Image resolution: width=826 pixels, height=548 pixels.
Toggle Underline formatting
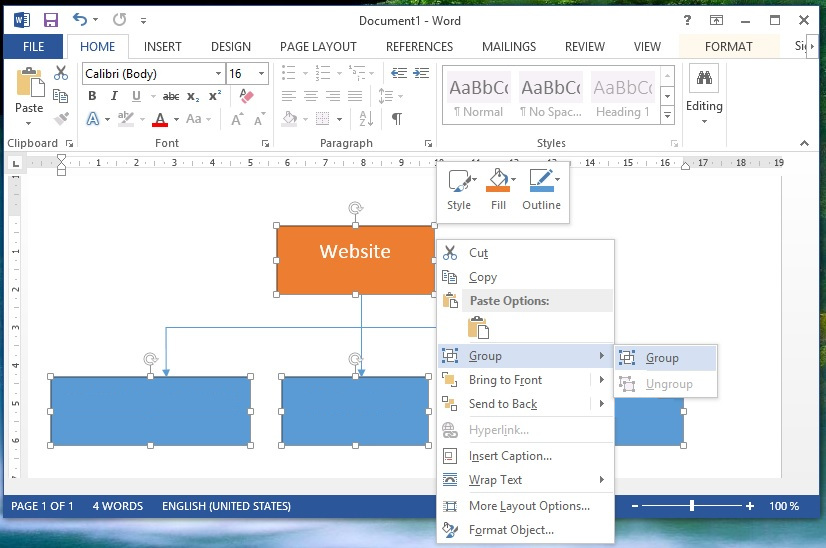click(x=136, y=96)
